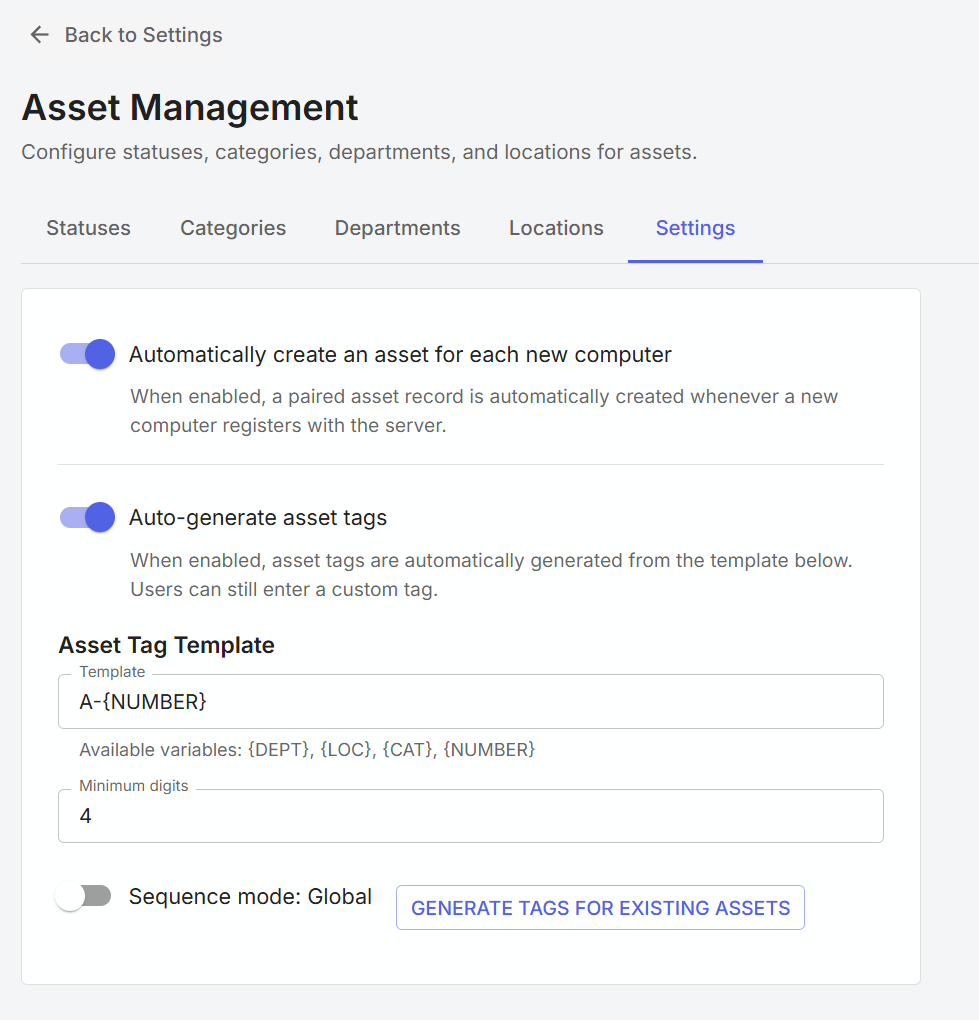Go back via 'Back to Settings' link
Viewport: 979px width, 1020px height.
[143, 35]
